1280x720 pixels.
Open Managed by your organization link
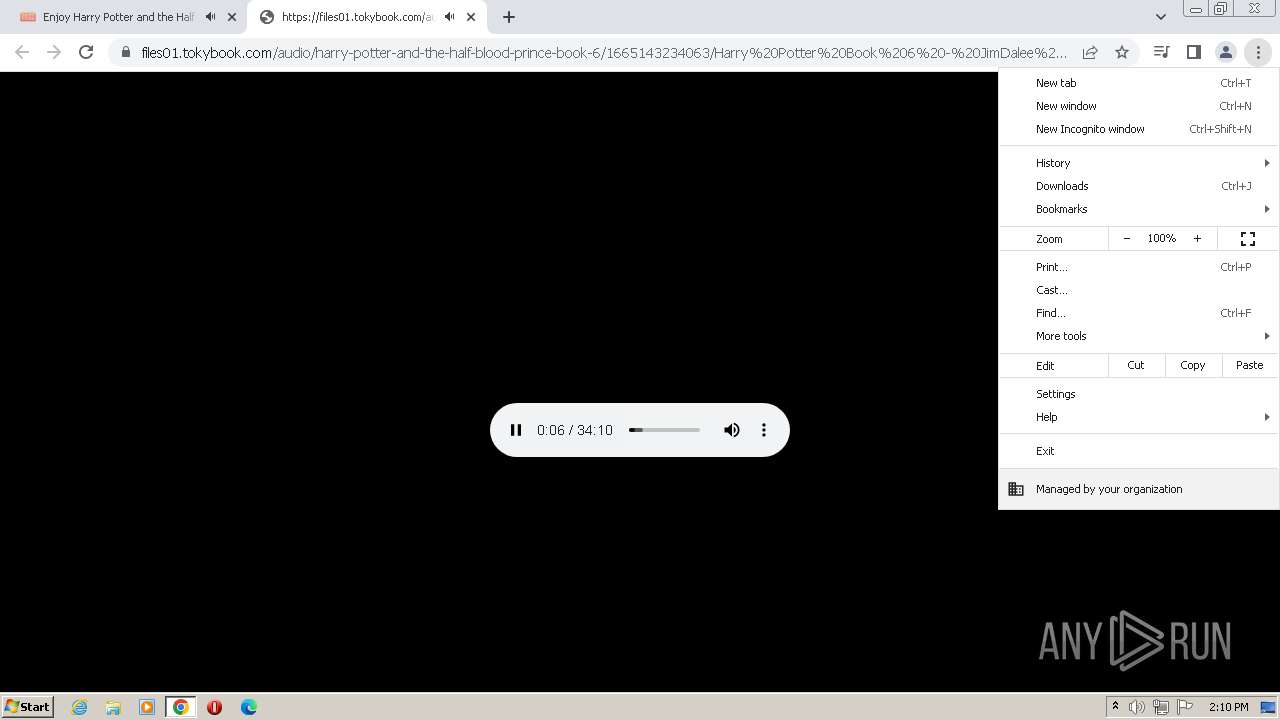point(1139,489)
